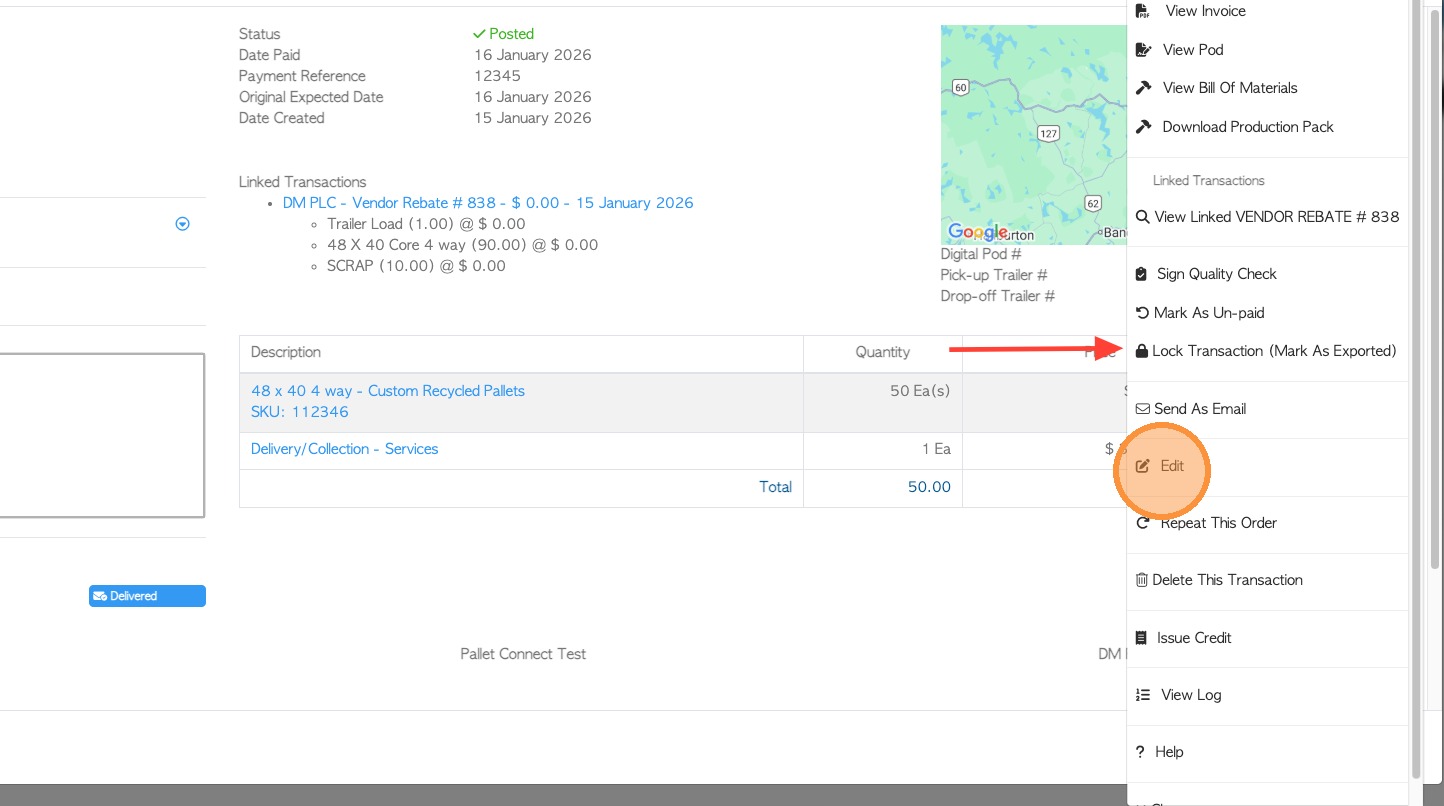The width and height of the screenshot is (1444, 806).
Task: Open the Delivery/Collection - Services link
Action: point(345,449)
